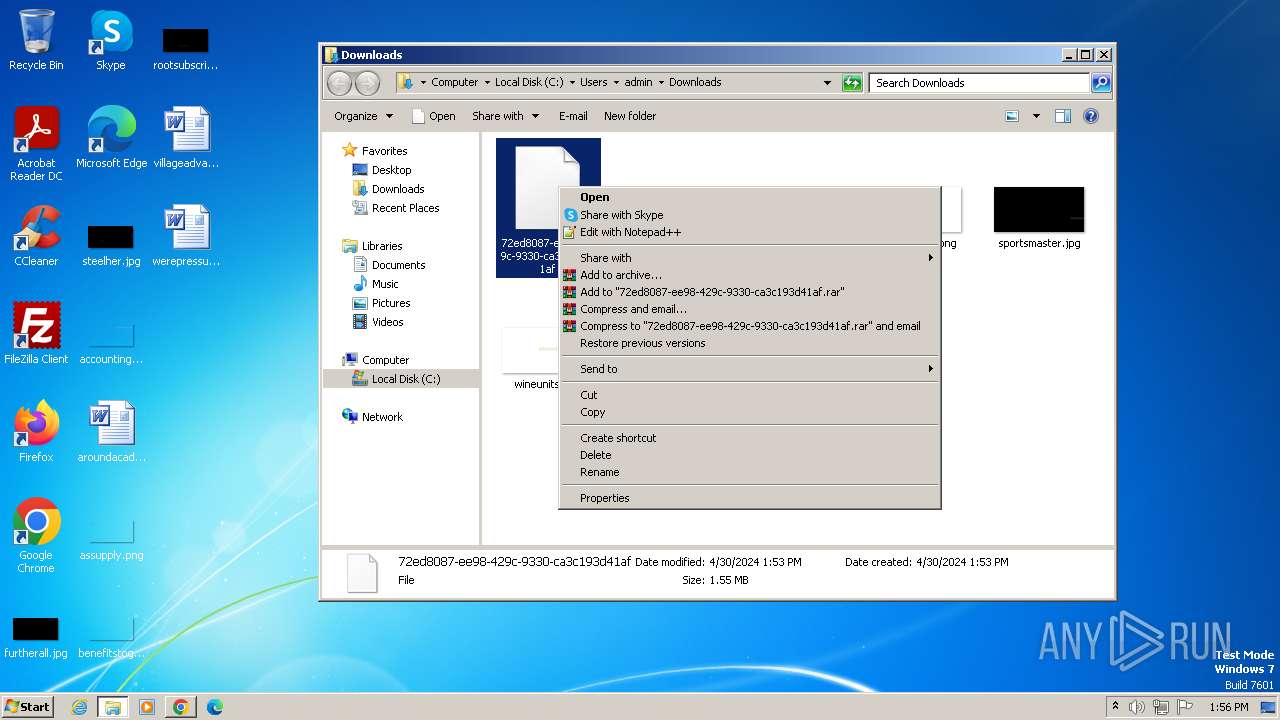The height and width of the screenshot is (720, 1280).
Task: Select the steelher.jpg desktop file
Action: [x=111, y=246]
